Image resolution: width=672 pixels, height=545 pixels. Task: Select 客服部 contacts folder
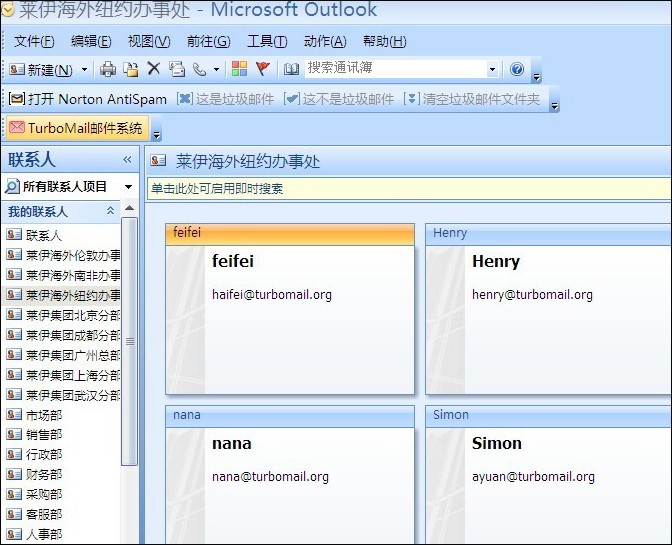[34, 514]
